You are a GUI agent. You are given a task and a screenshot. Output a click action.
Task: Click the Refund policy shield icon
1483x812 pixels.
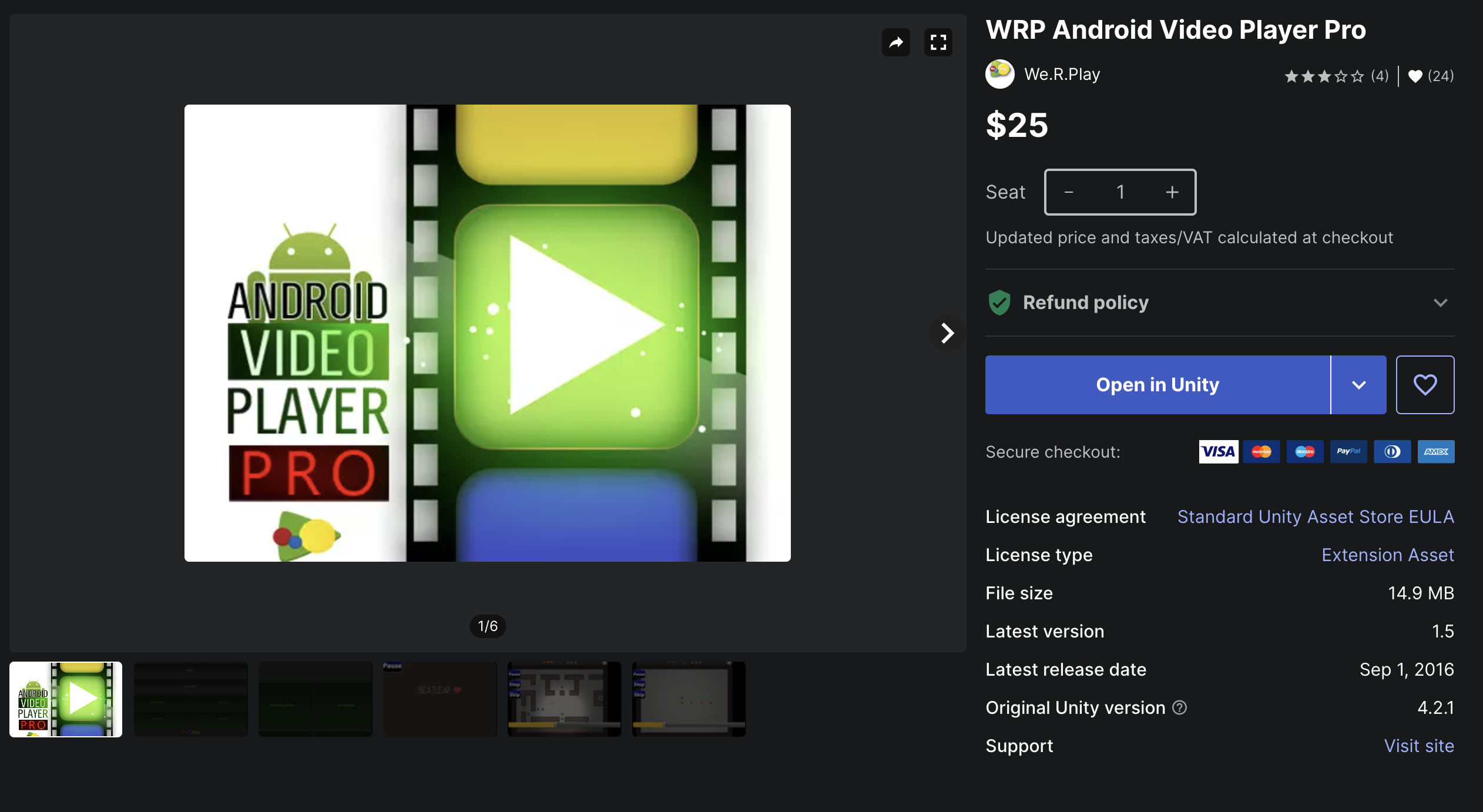point(999,303)
